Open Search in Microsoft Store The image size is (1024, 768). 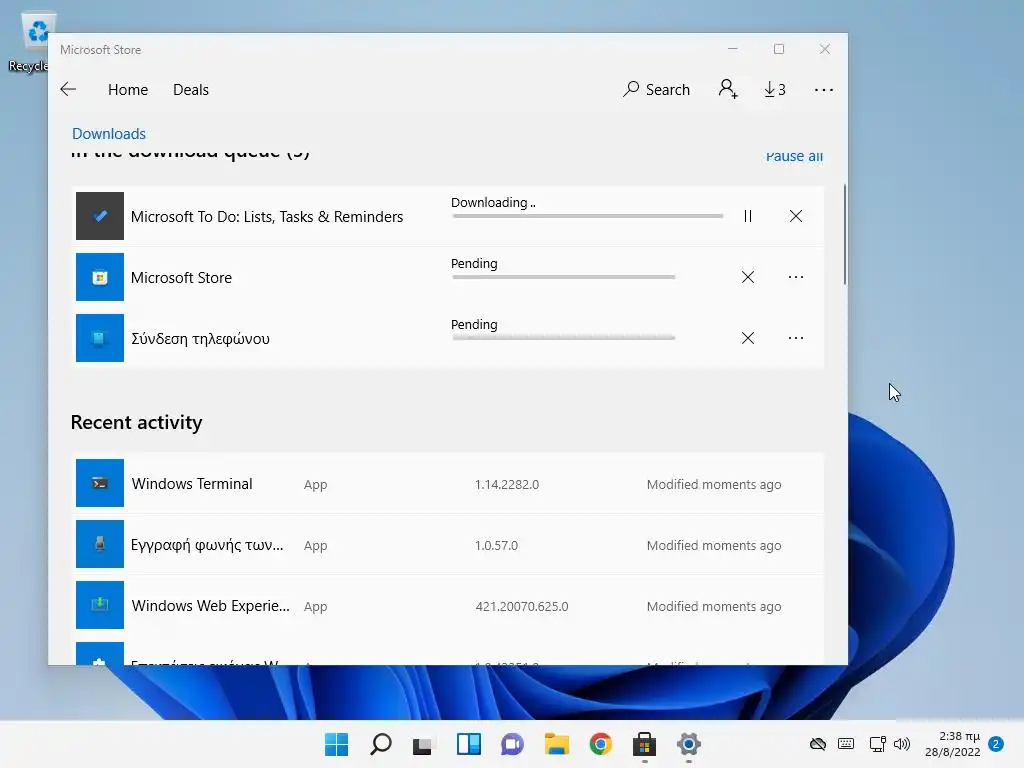click(x=656, y=89)
